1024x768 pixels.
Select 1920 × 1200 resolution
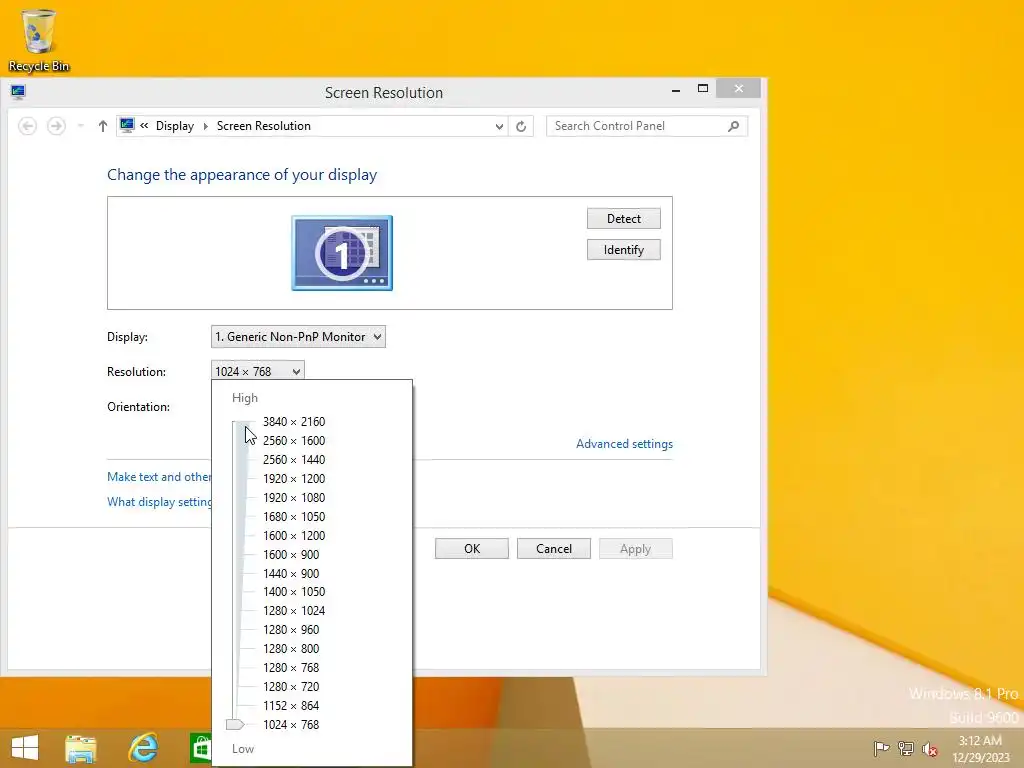click(x=294, y=479)
